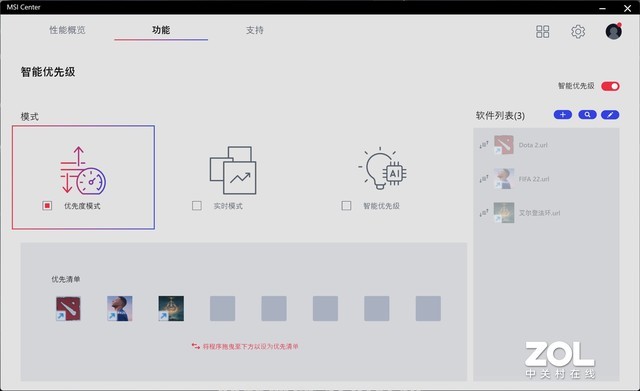Search software list with magnifier button
The image size is (640, 391).
tap(587, 115)
